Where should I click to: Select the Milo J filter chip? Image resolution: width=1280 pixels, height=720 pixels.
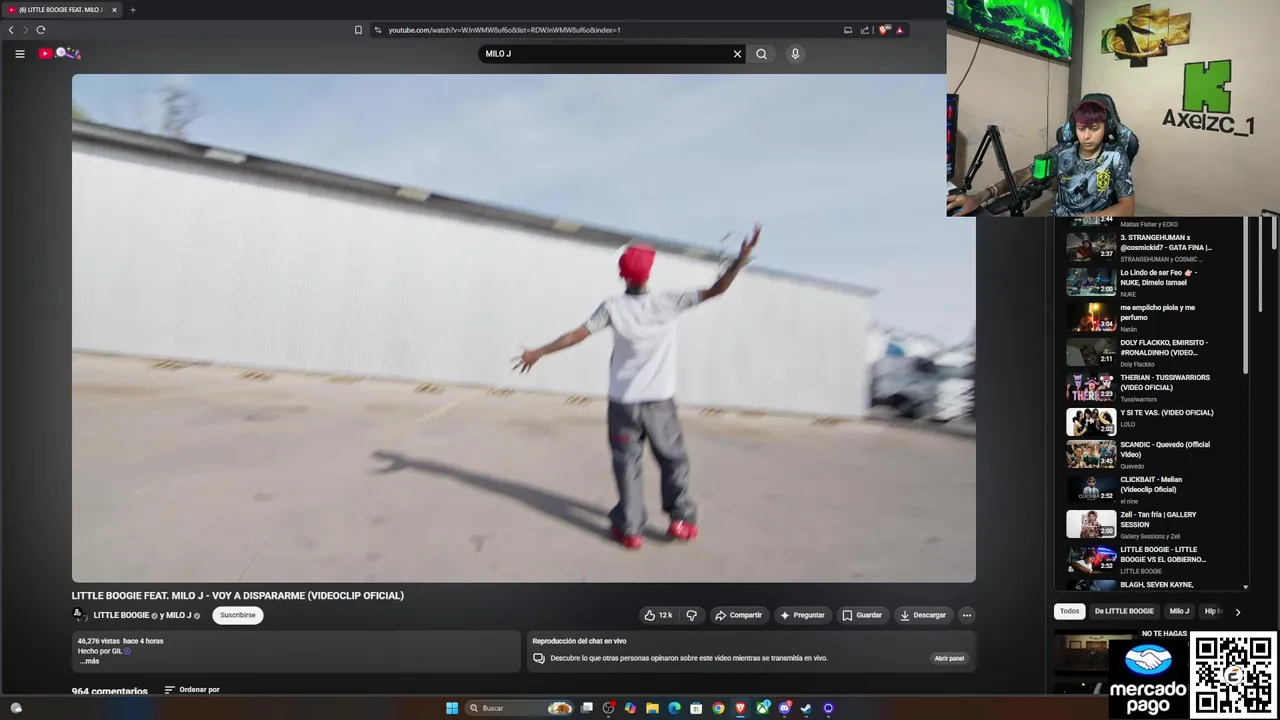click(x=1180, y=611)
